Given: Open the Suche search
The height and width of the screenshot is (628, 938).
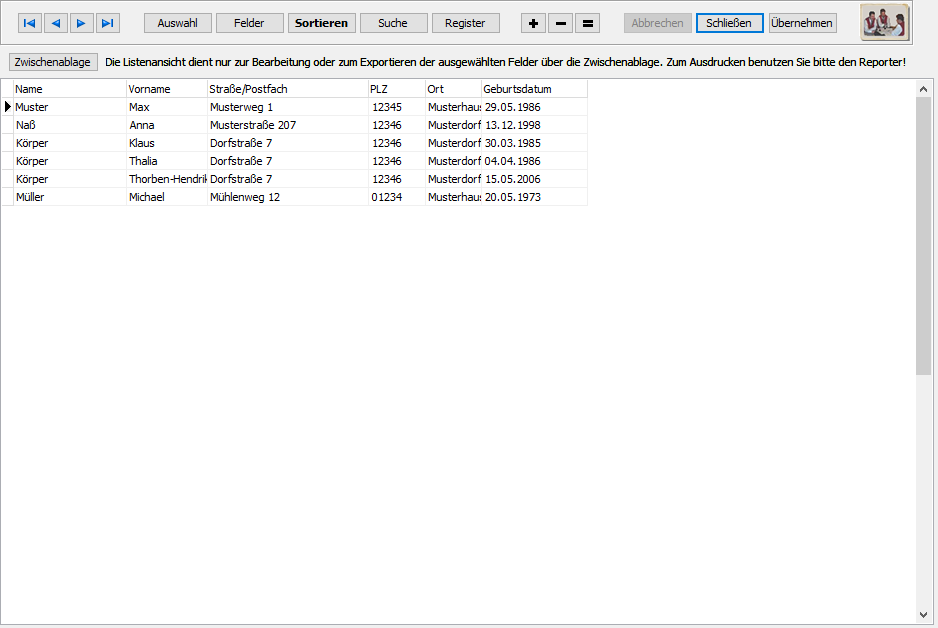Looking at the screenshot, I should [393, 23].
